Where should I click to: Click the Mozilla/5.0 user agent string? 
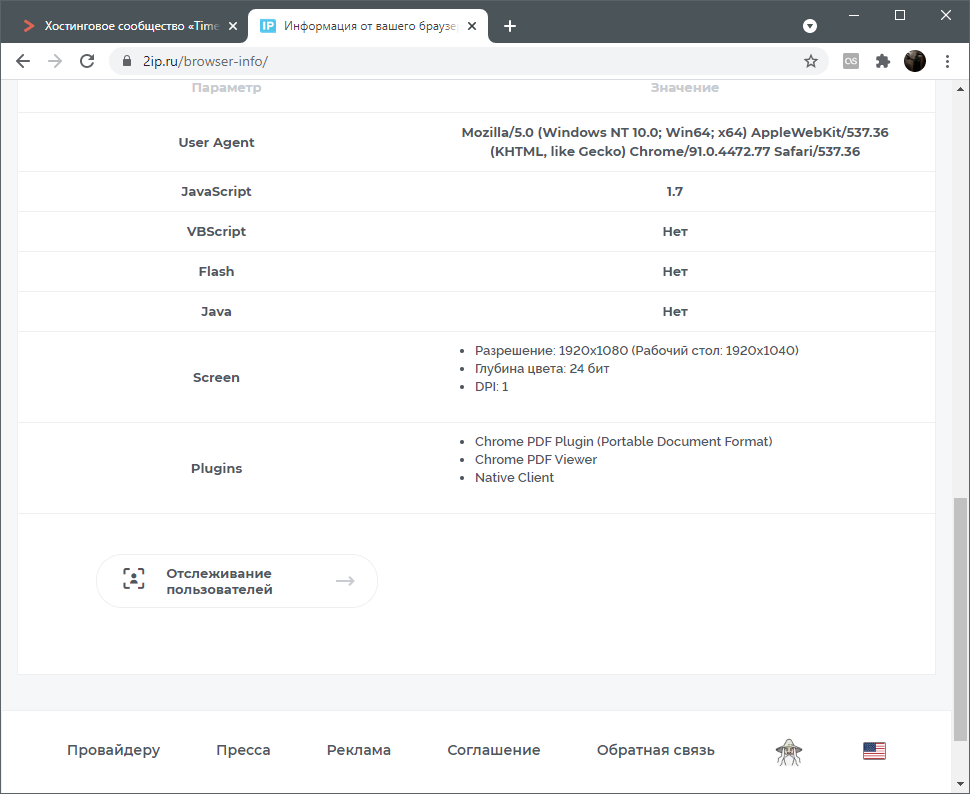[675, 142]
